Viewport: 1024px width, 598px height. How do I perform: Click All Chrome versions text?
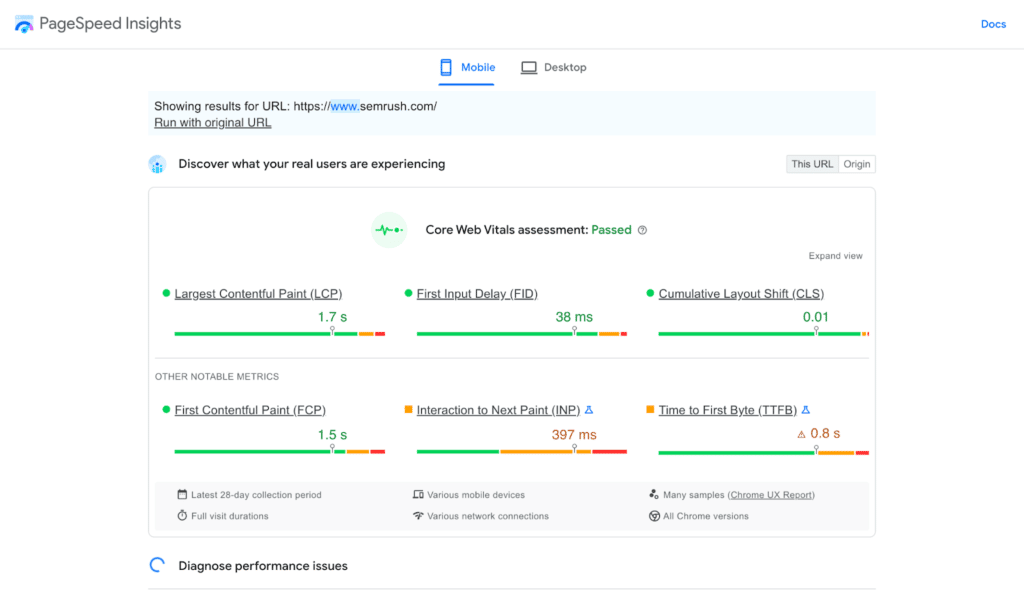click(x=706, y=516)
